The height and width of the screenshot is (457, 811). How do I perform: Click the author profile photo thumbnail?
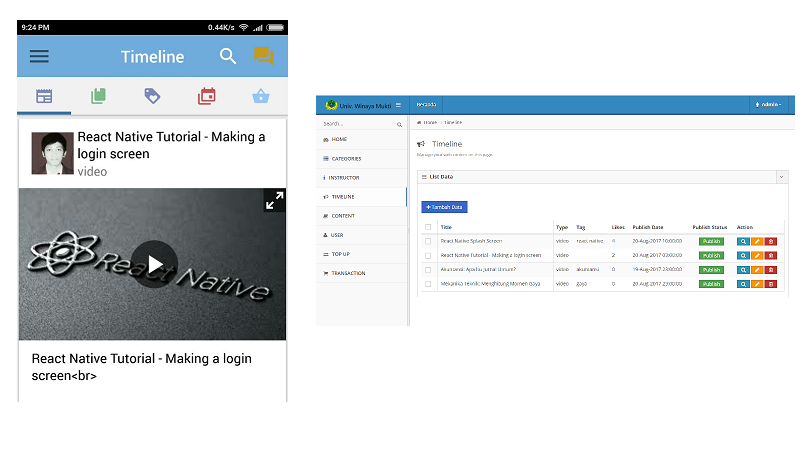[52, 153]
